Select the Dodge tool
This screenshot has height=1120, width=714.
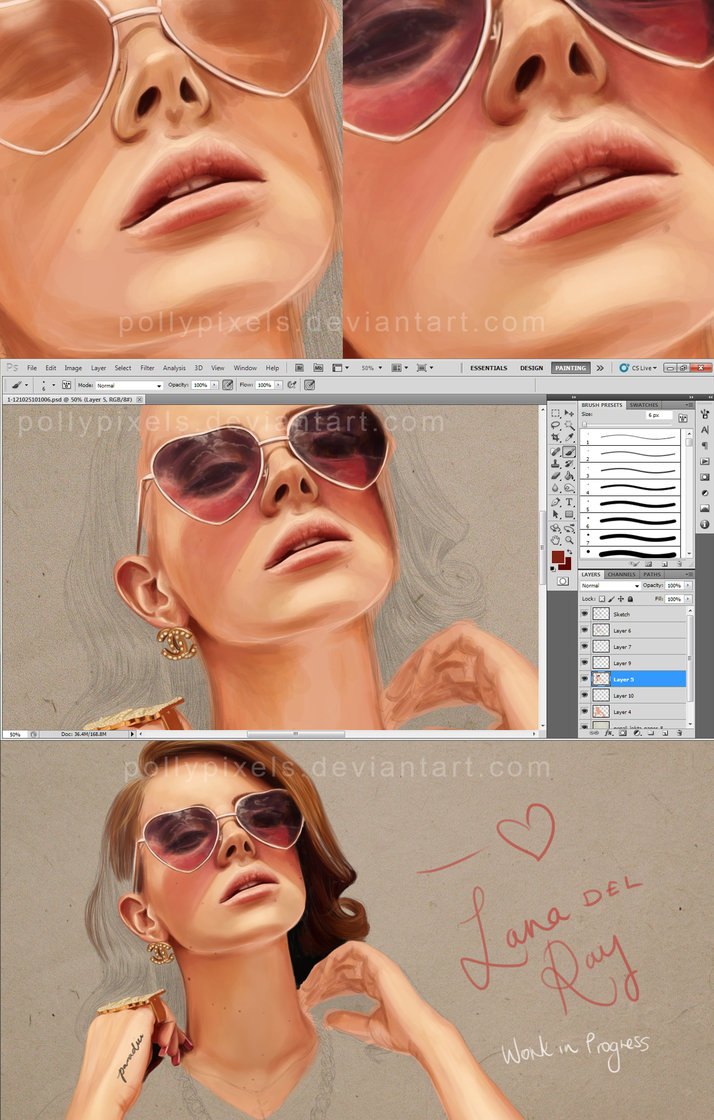pos(569,489)
